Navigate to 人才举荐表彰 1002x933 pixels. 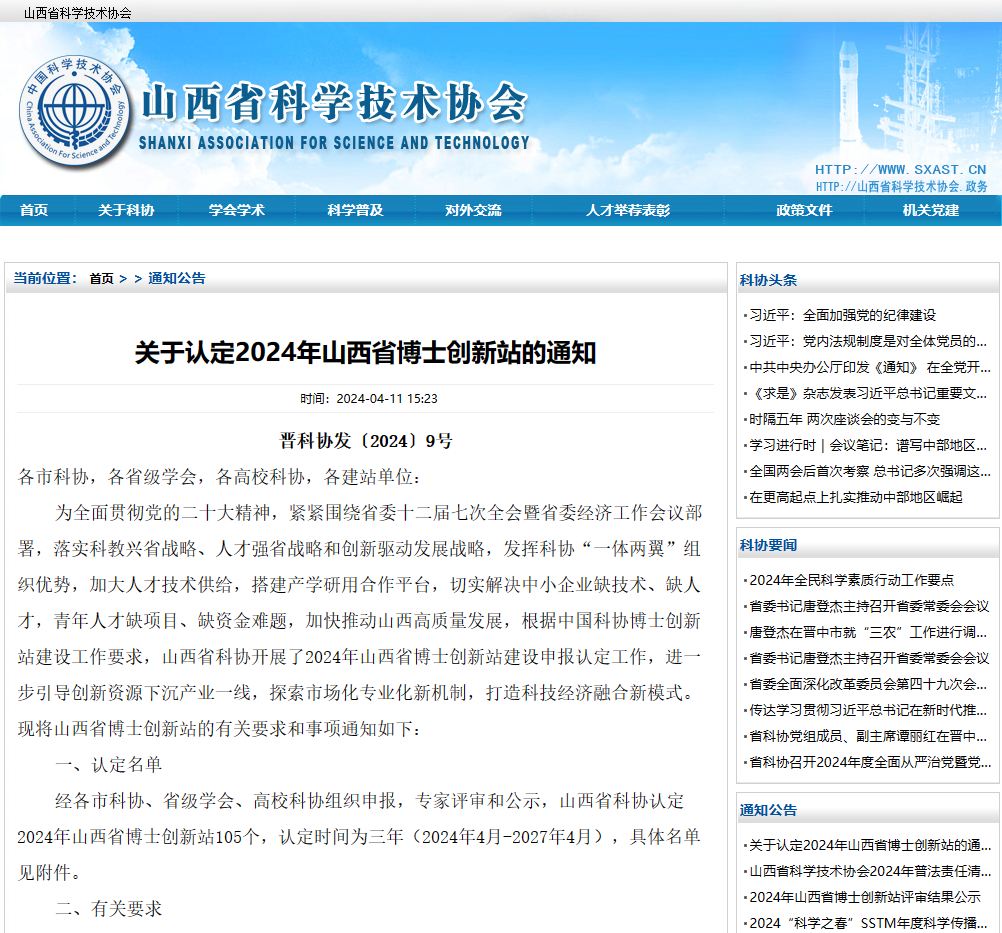click(x=628, y=210)
